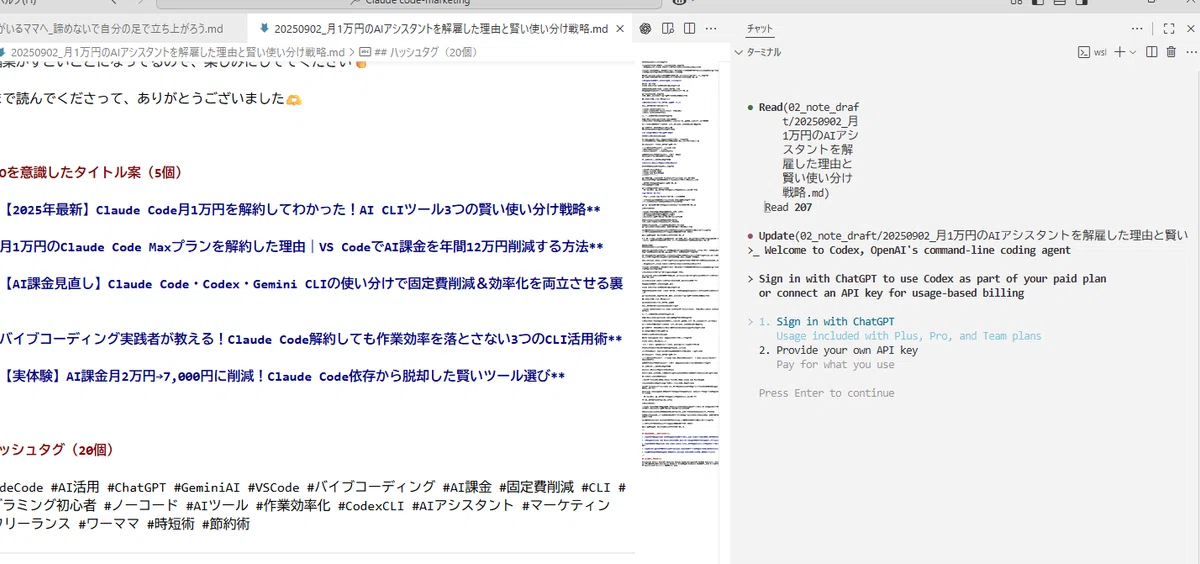The width and height of the screenshot is (1200, 564).
Task: Click hashtag #ワーママ
Action: click(110, 523)
